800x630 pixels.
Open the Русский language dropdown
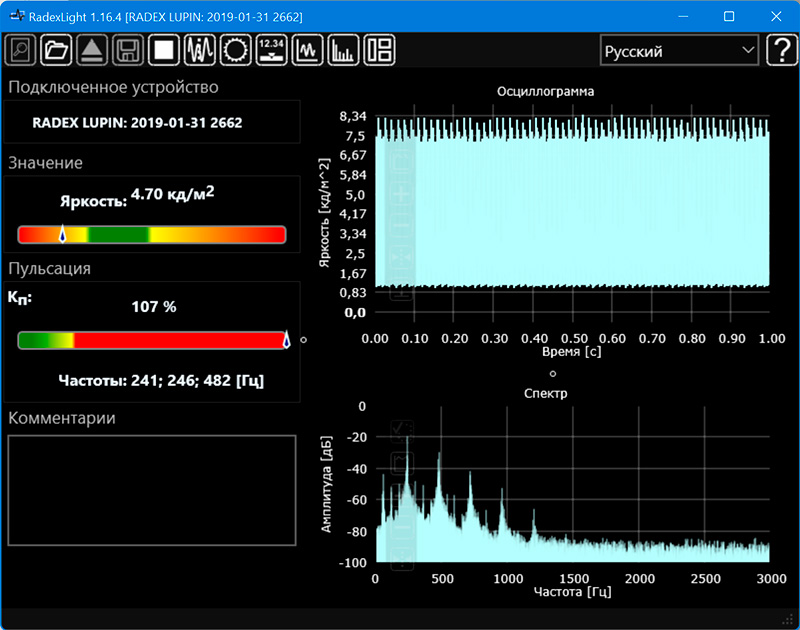coord(679,51)
